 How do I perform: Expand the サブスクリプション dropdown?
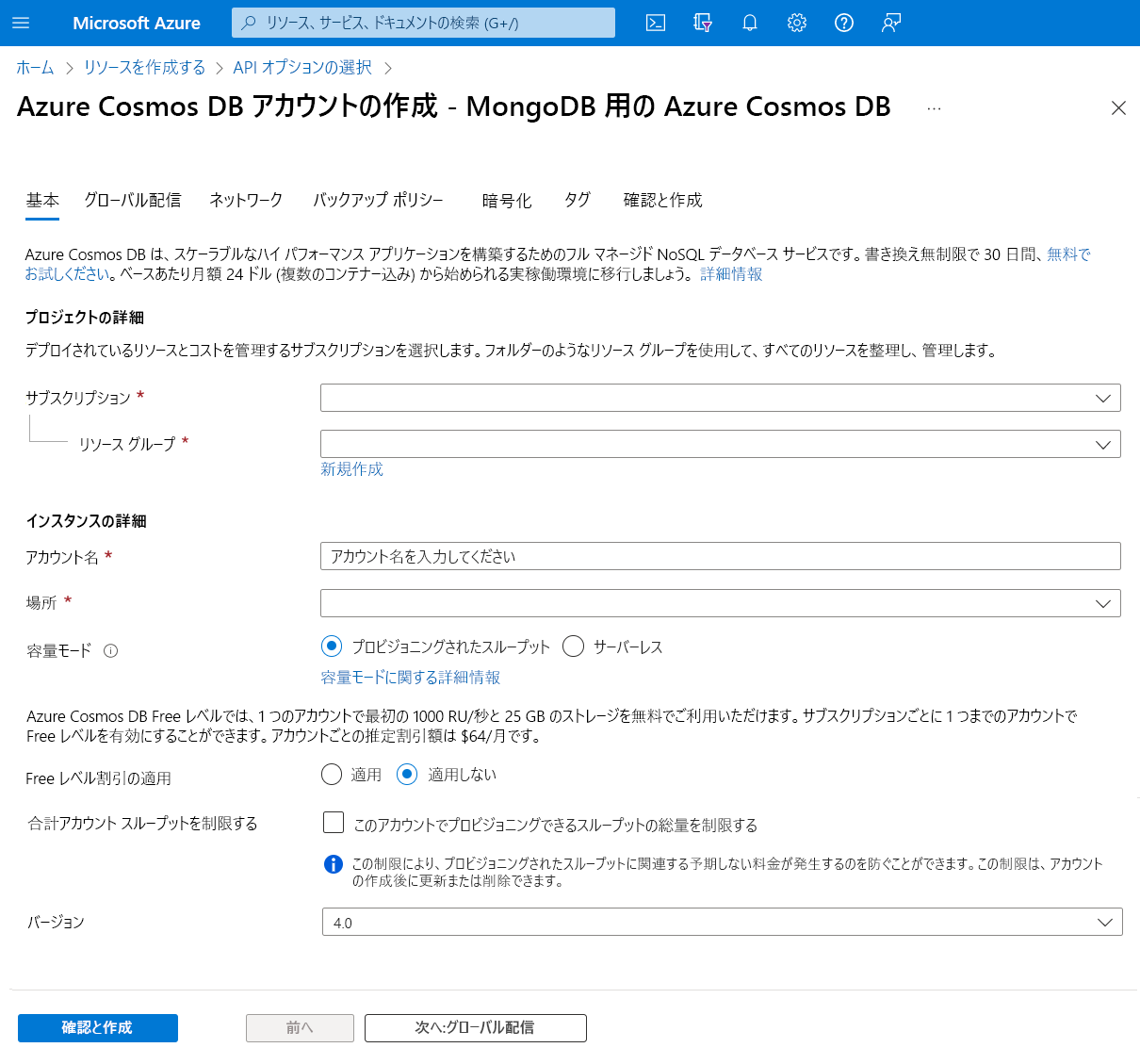click(x=721, y=398)
